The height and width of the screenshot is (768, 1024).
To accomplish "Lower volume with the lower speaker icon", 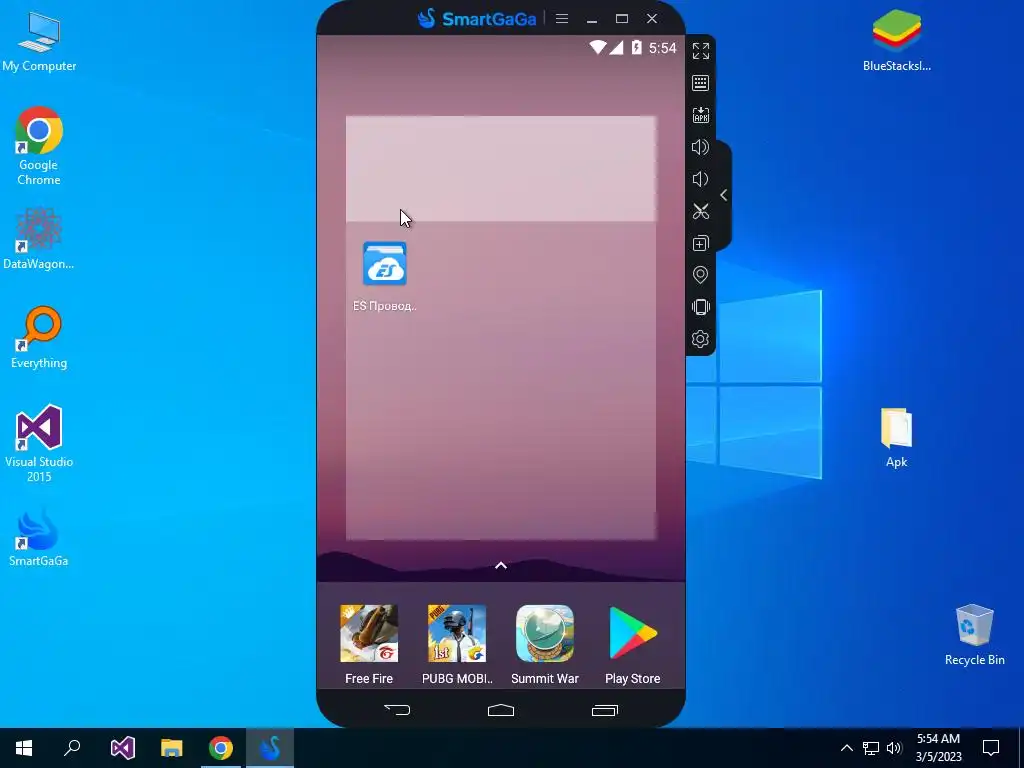I will (x=701, y=179).
